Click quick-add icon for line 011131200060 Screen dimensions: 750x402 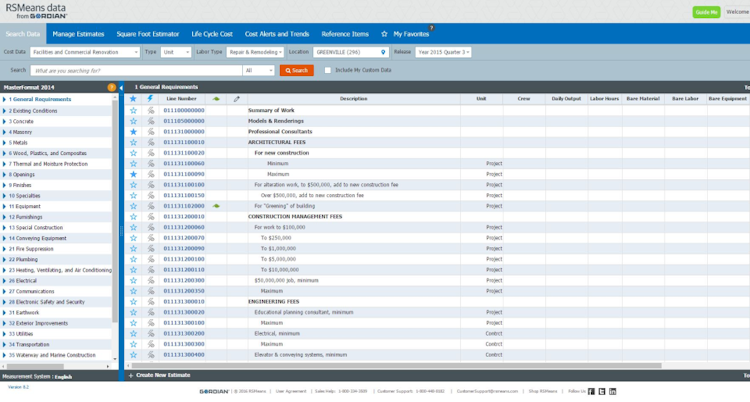coord(151,227)
